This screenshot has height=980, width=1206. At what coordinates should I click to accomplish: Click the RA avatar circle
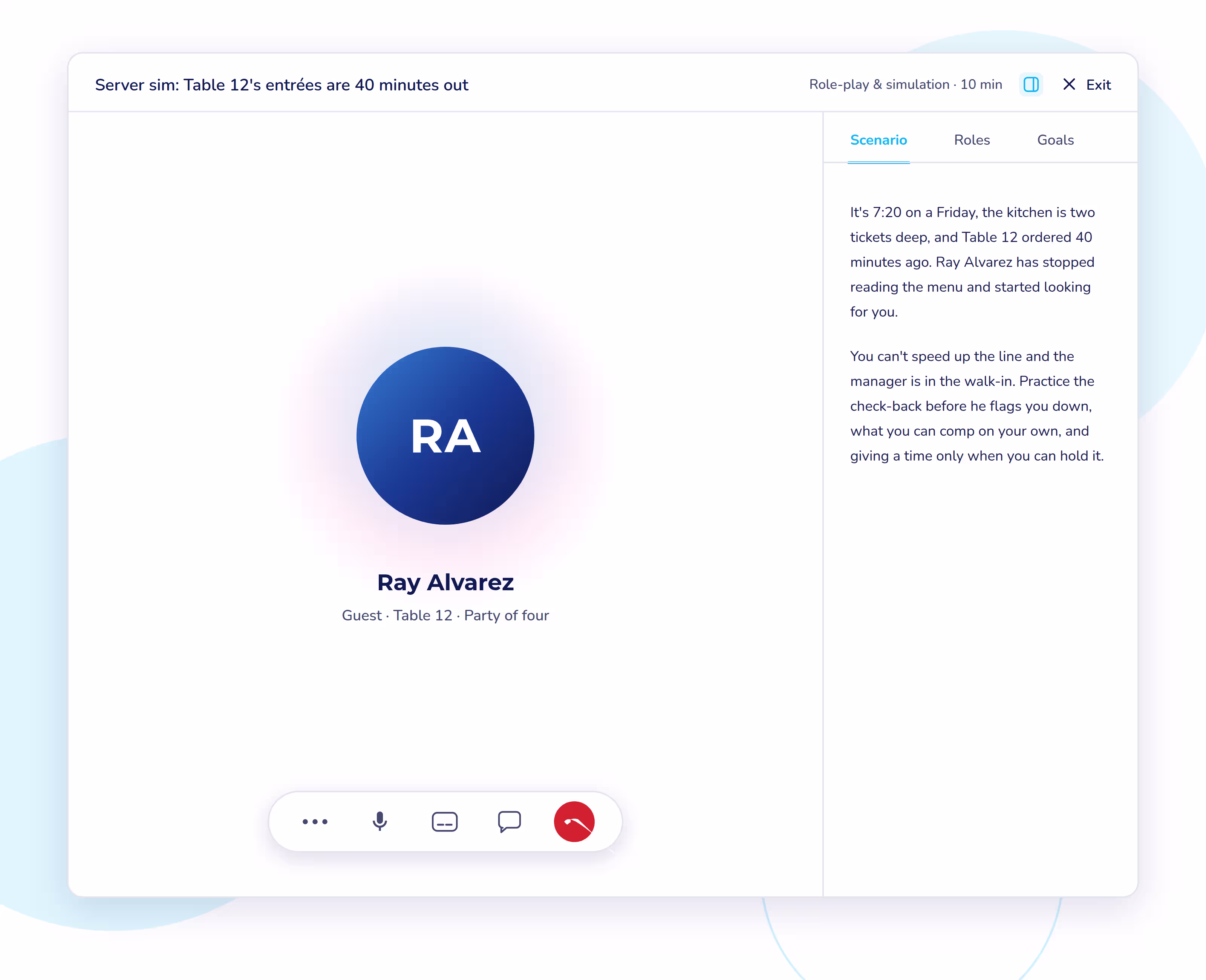(445, 436)
